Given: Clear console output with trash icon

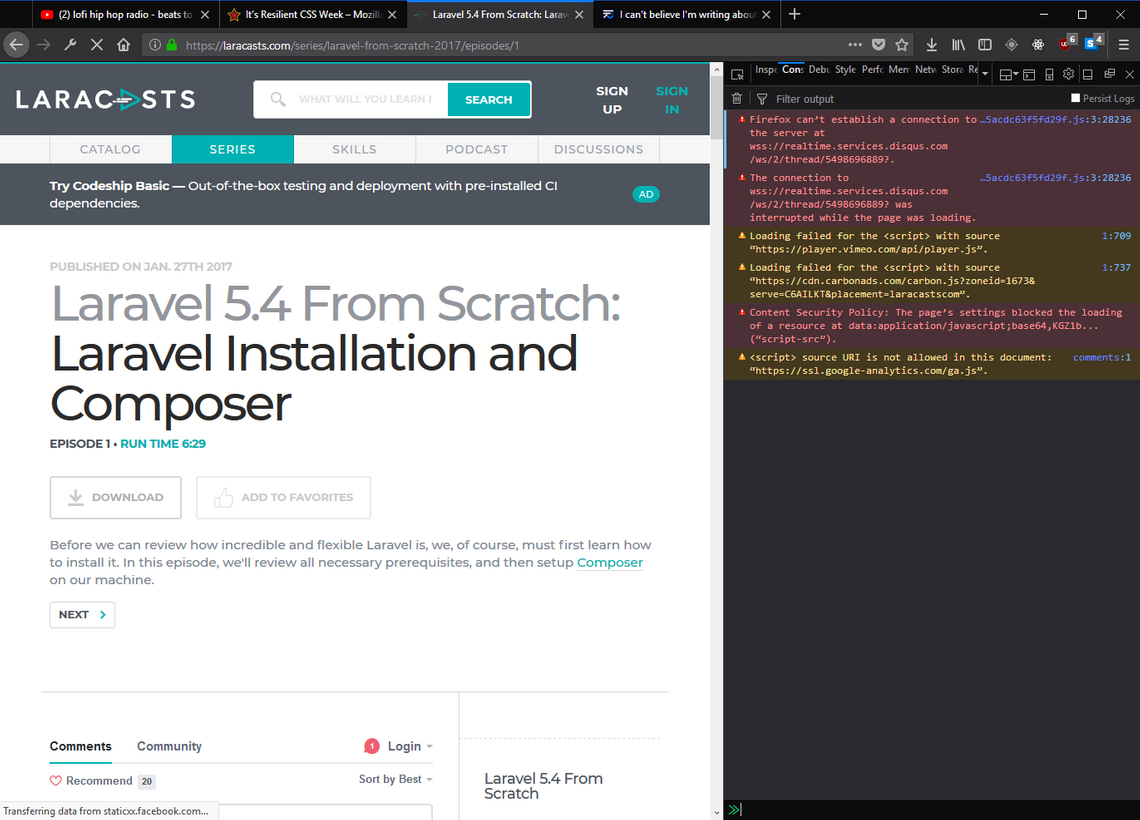Looking at the screenshot, I should coord(736,99).
